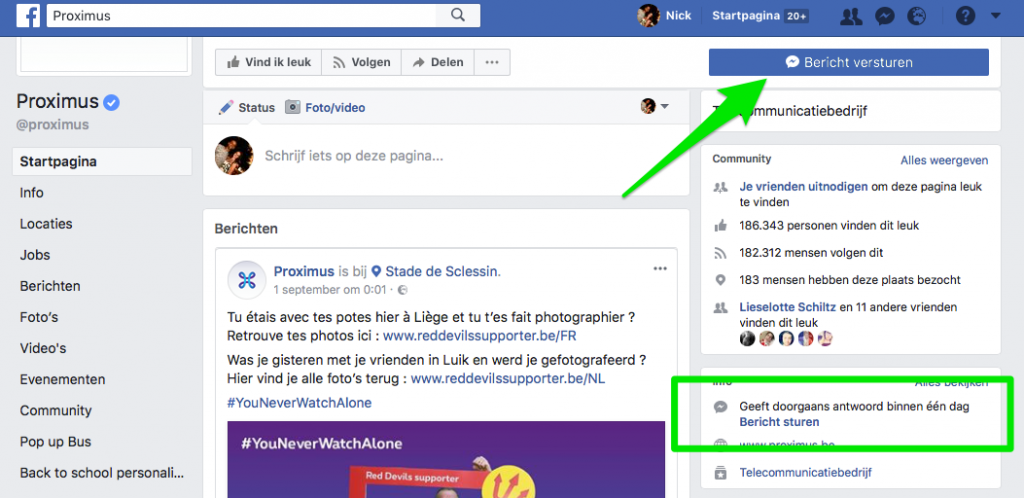Open notifications globe icon

[917, 16]
